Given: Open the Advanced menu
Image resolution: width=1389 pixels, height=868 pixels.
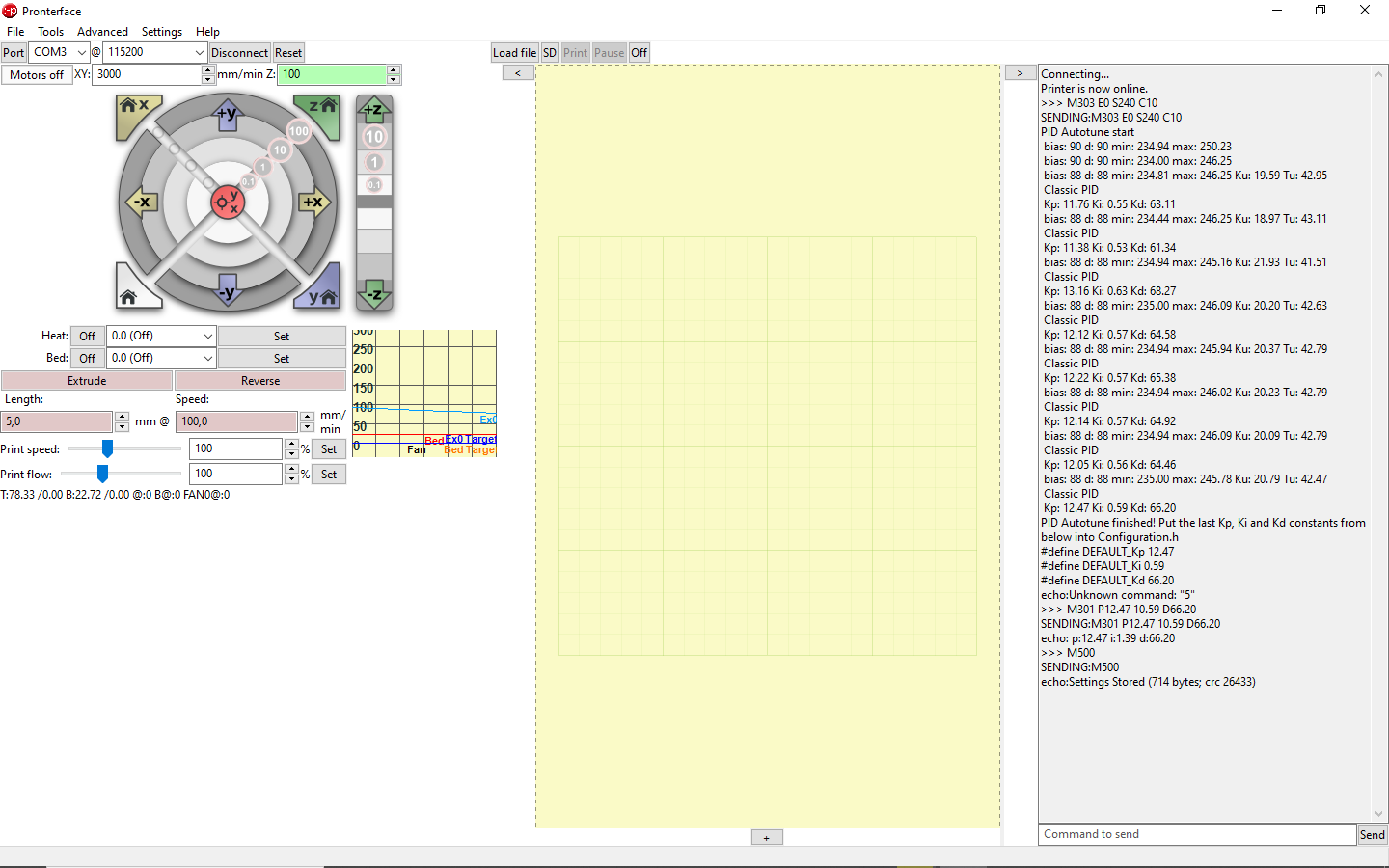Looking at the screenshot, I should (x=102, y=32).
